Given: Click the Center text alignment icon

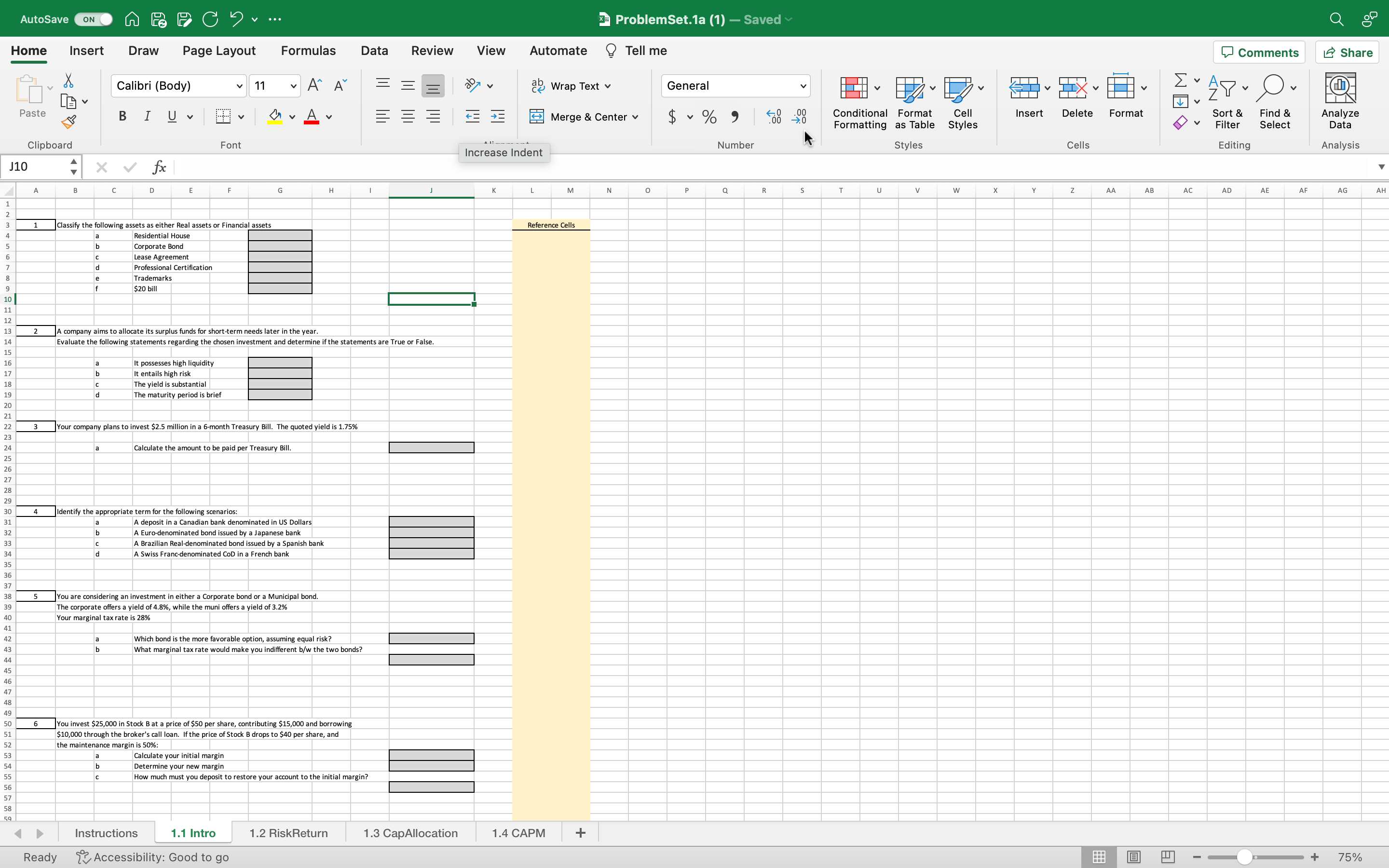Looking at the screenshot, I should [408, 117].
